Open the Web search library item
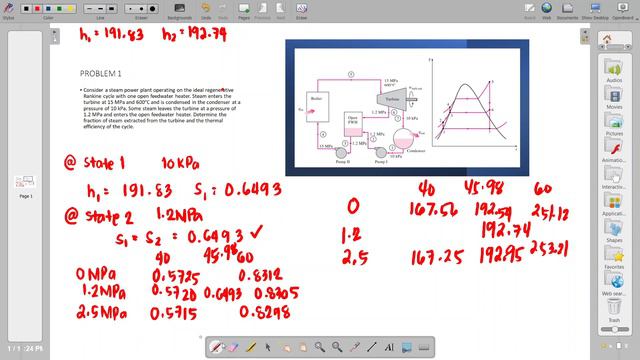Viewport: 640px width, 360px height. click(614, 284)
